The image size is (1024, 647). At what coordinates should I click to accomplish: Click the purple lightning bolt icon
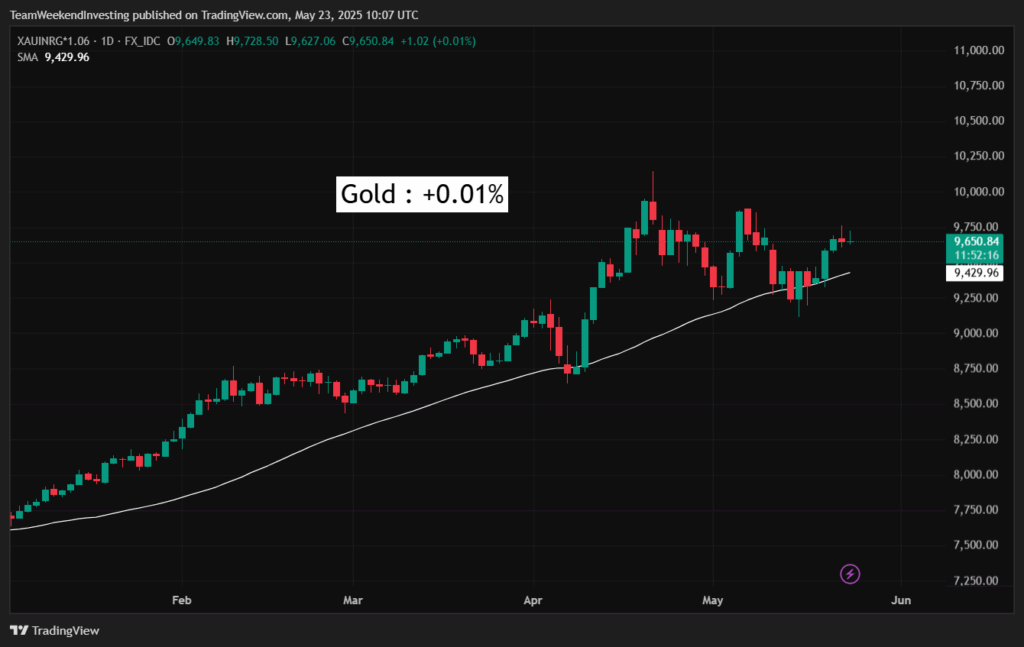pyautogui.click(x=850, y=574)
